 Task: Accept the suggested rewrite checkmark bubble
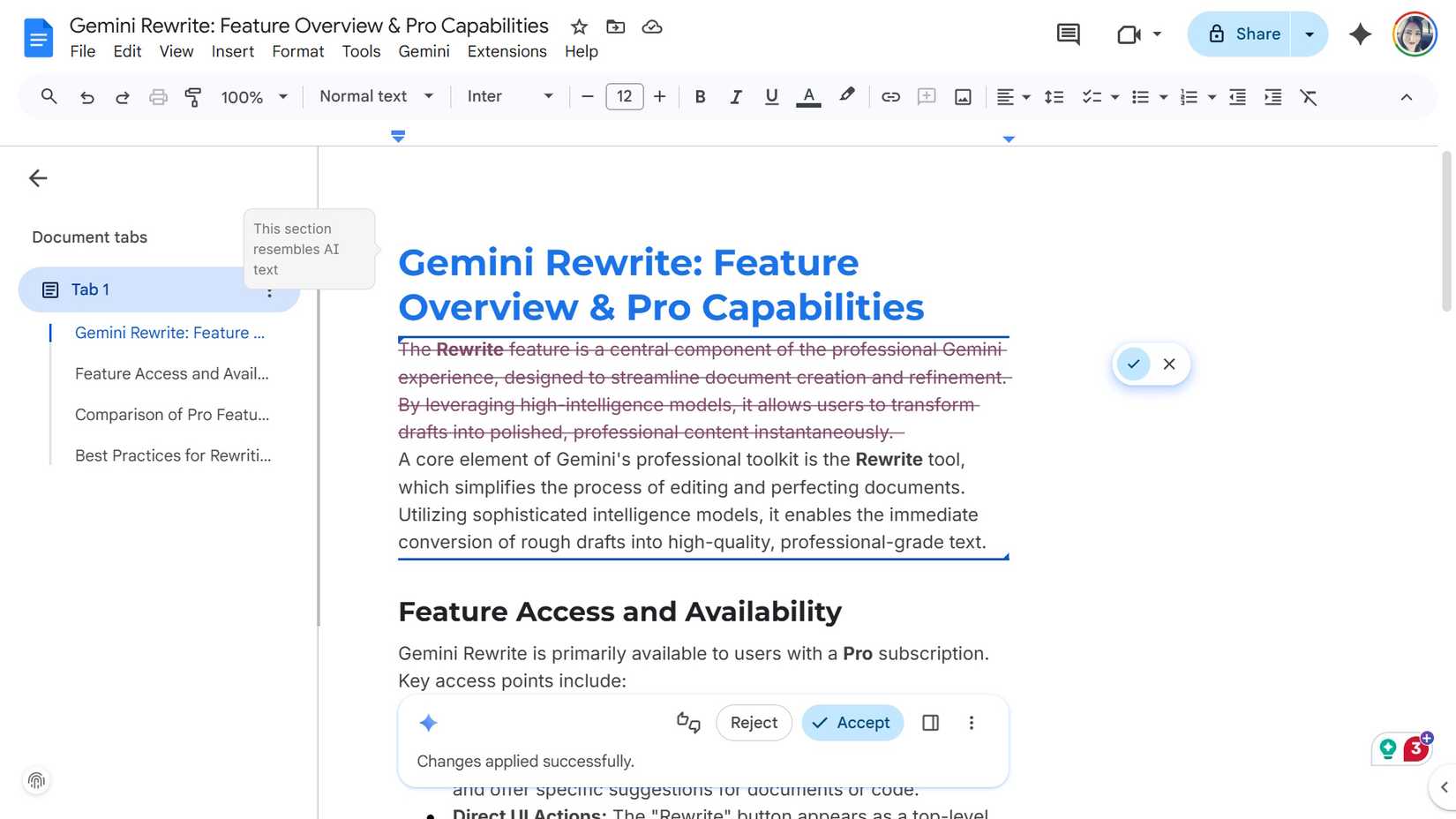point(1133,364)
